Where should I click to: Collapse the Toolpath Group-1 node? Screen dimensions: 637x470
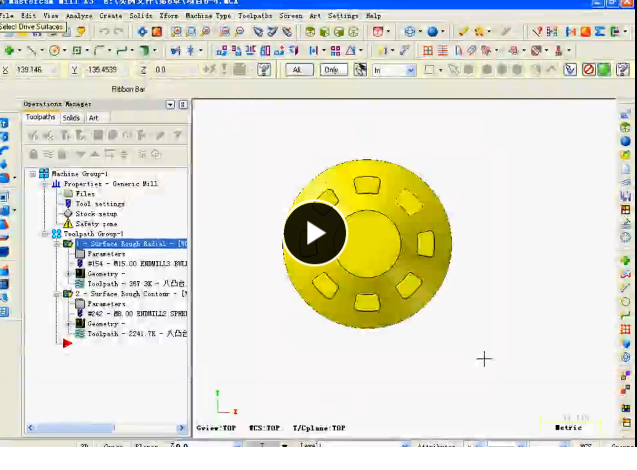pyautogui.click(x=45, y=234)
